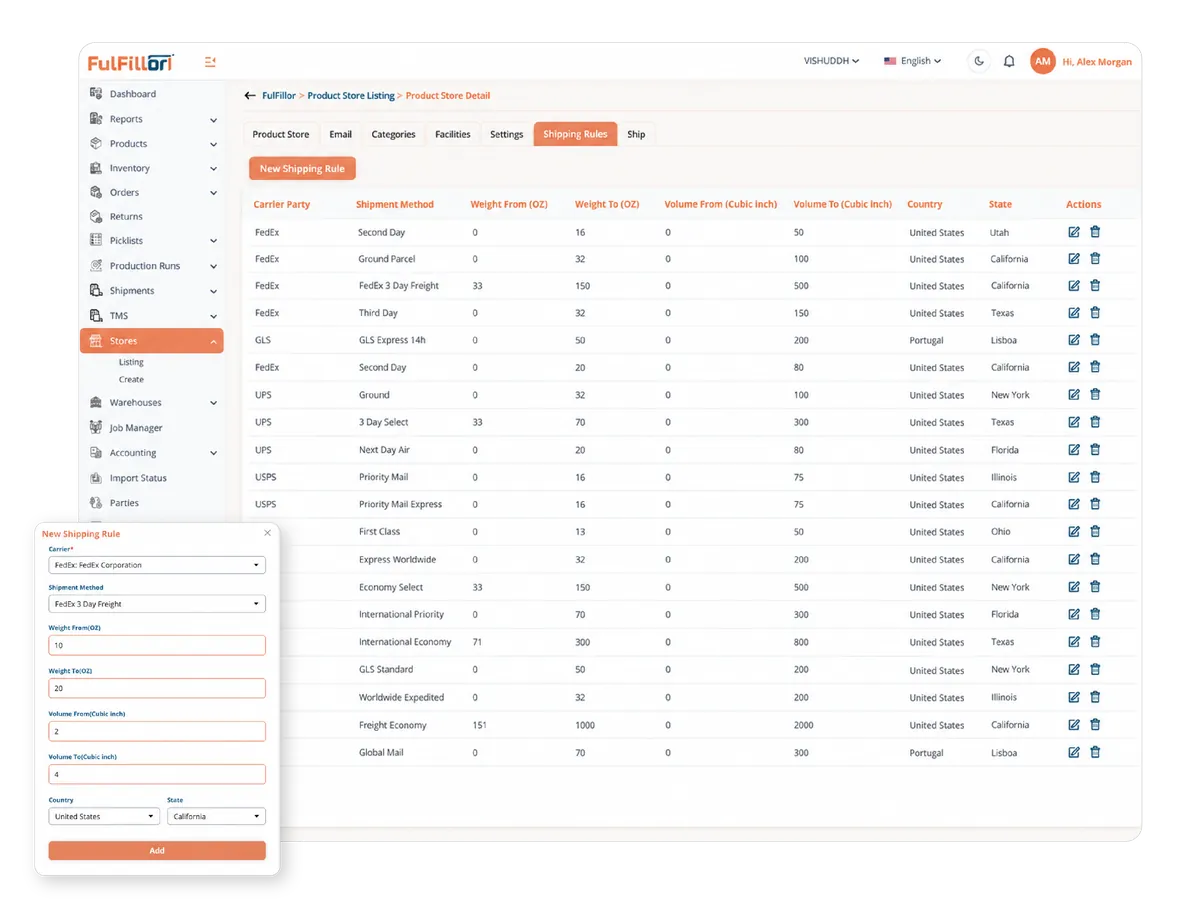The width and height of the screenshot is (1200, 900).
Task: Delete the FedEx Ground Parcel rule
Action: point(1095,259)
